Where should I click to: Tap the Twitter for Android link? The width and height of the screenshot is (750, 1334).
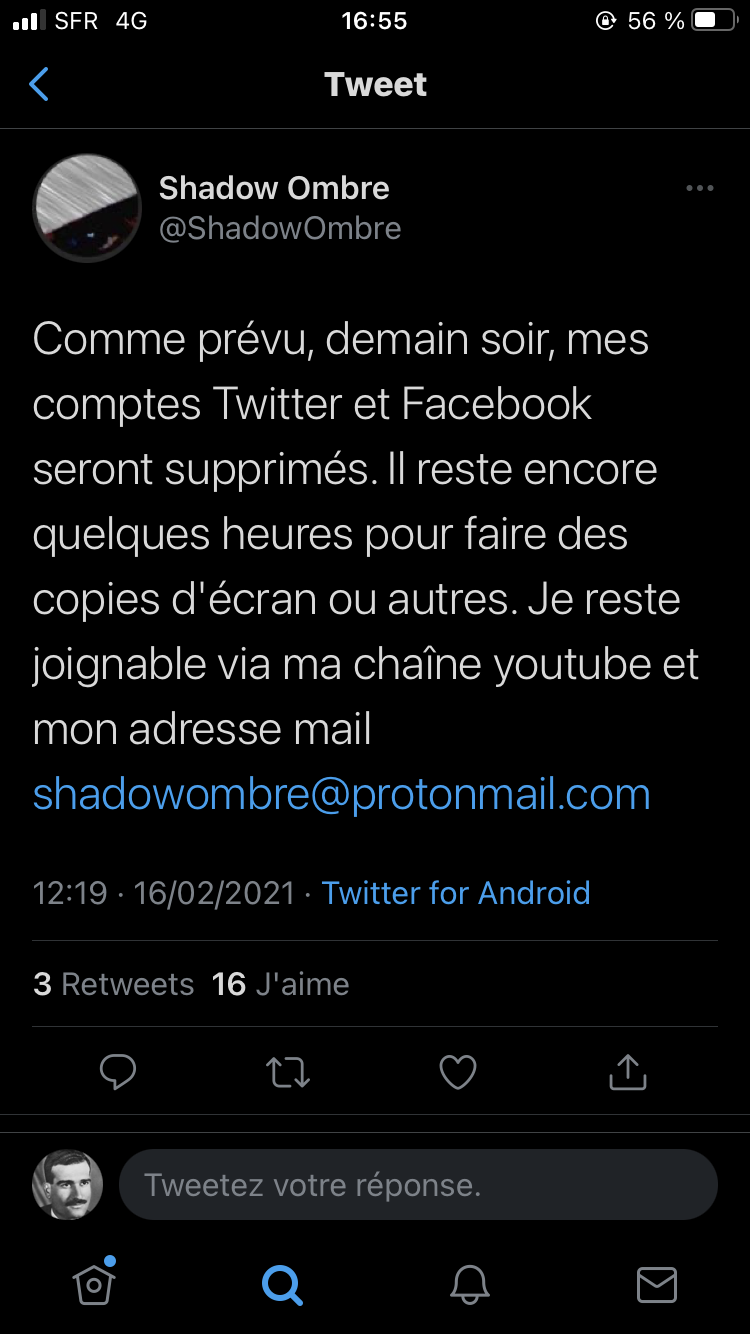456,892
